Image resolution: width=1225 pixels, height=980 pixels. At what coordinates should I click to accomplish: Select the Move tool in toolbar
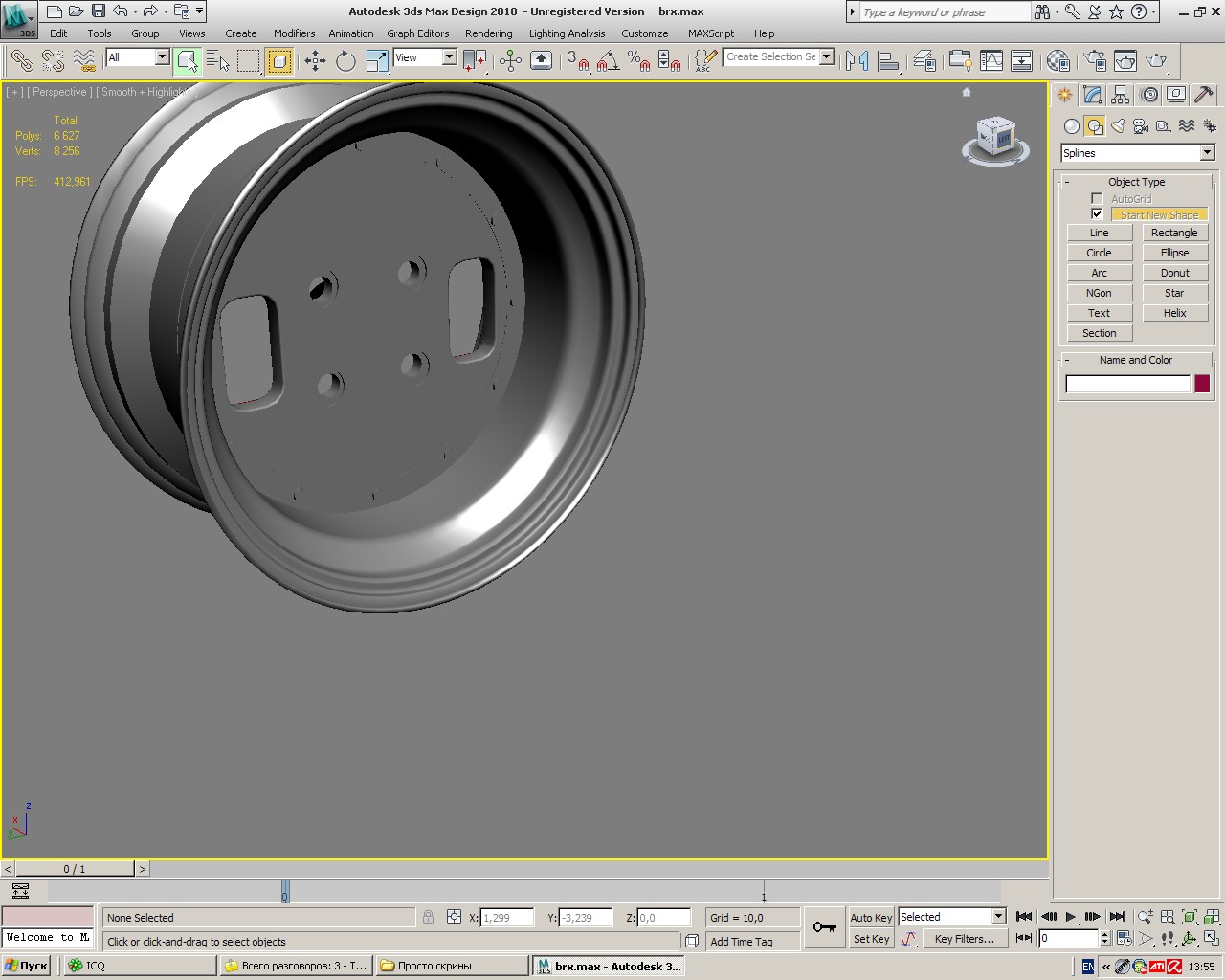pyautogui.click(x=315, y=61)
